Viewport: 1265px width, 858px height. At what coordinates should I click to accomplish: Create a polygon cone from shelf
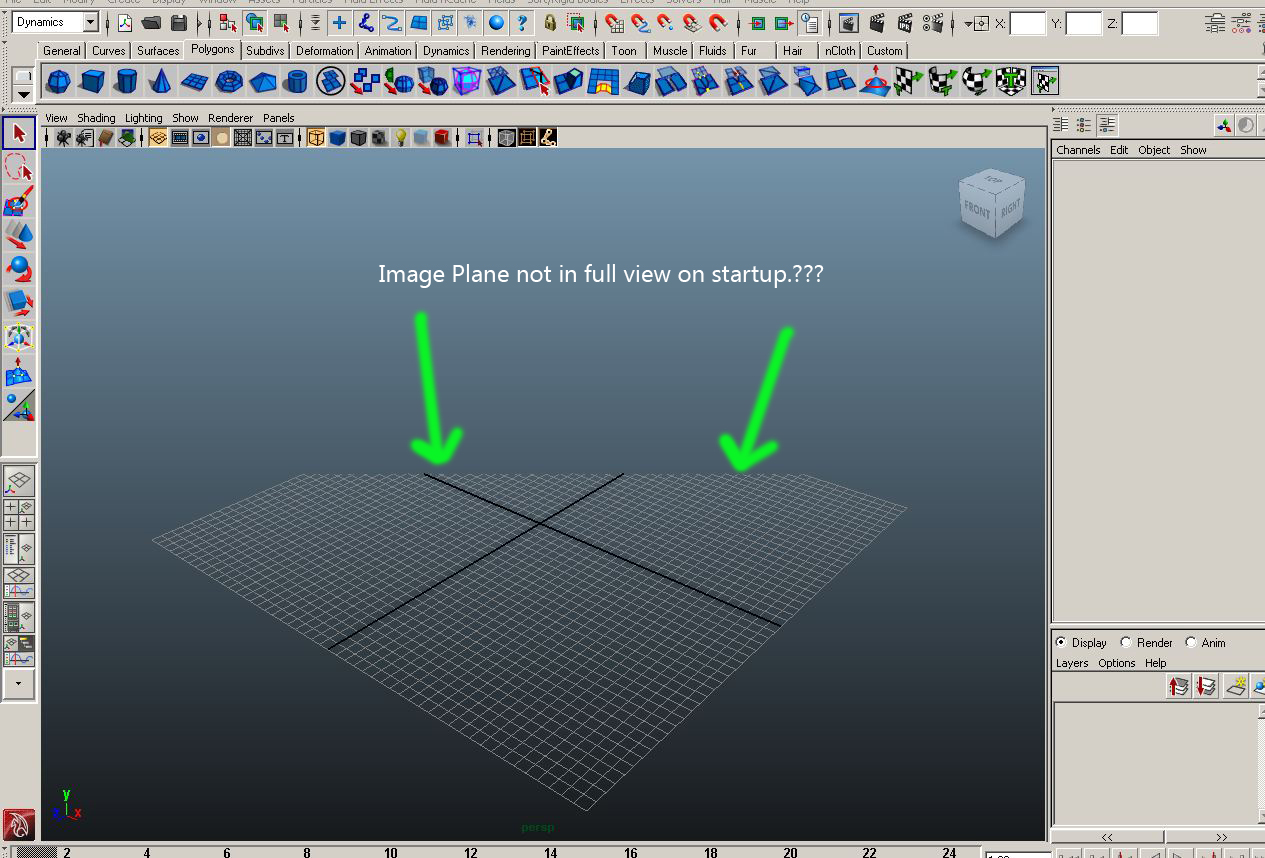pos(161,81)
